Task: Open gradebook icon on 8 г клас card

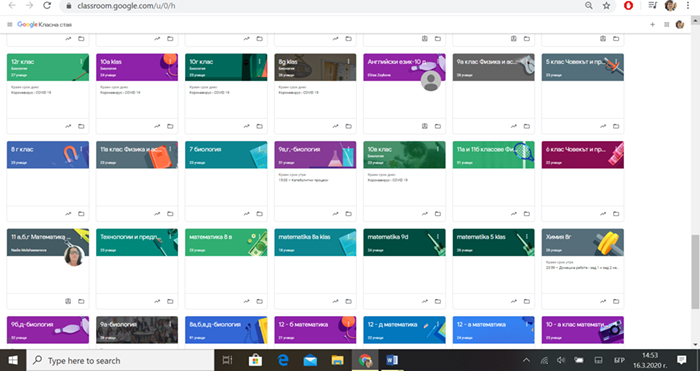Action: tap(68, 214)
